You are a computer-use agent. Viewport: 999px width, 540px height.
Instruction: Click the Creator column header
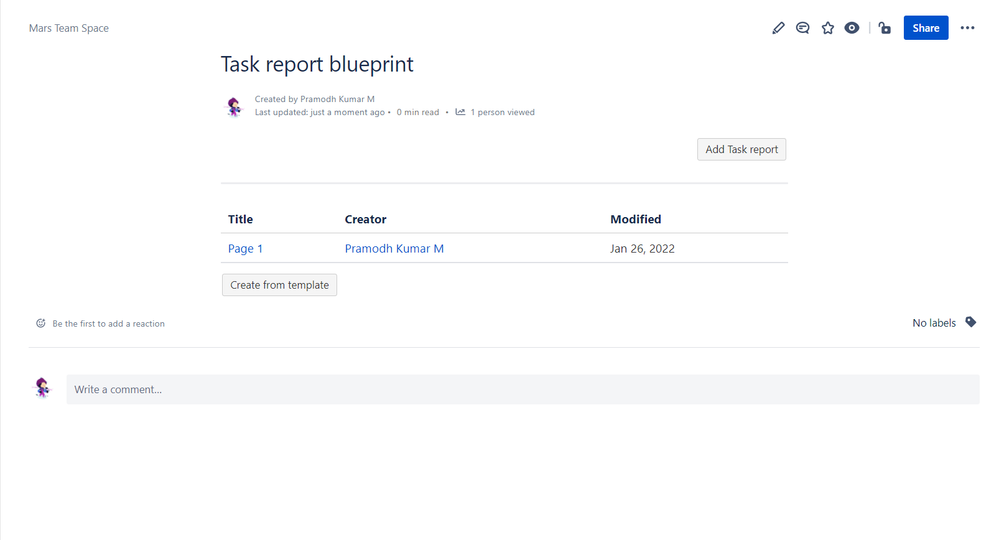366,219
